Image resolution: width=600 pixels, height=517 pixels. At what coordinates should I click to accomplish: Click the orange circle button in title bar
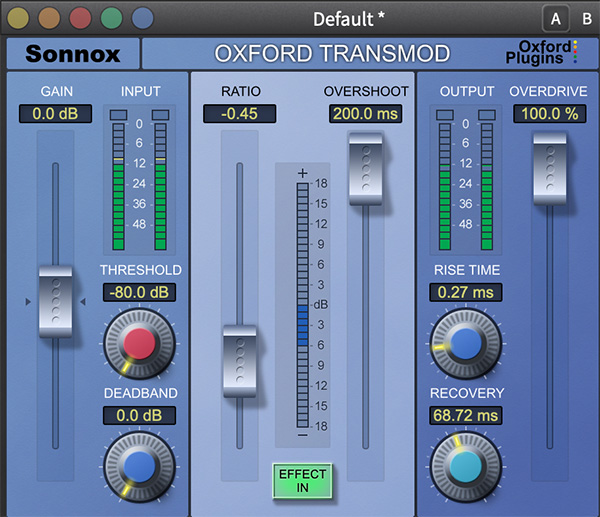pyautogui.click(x=49, y=18)
